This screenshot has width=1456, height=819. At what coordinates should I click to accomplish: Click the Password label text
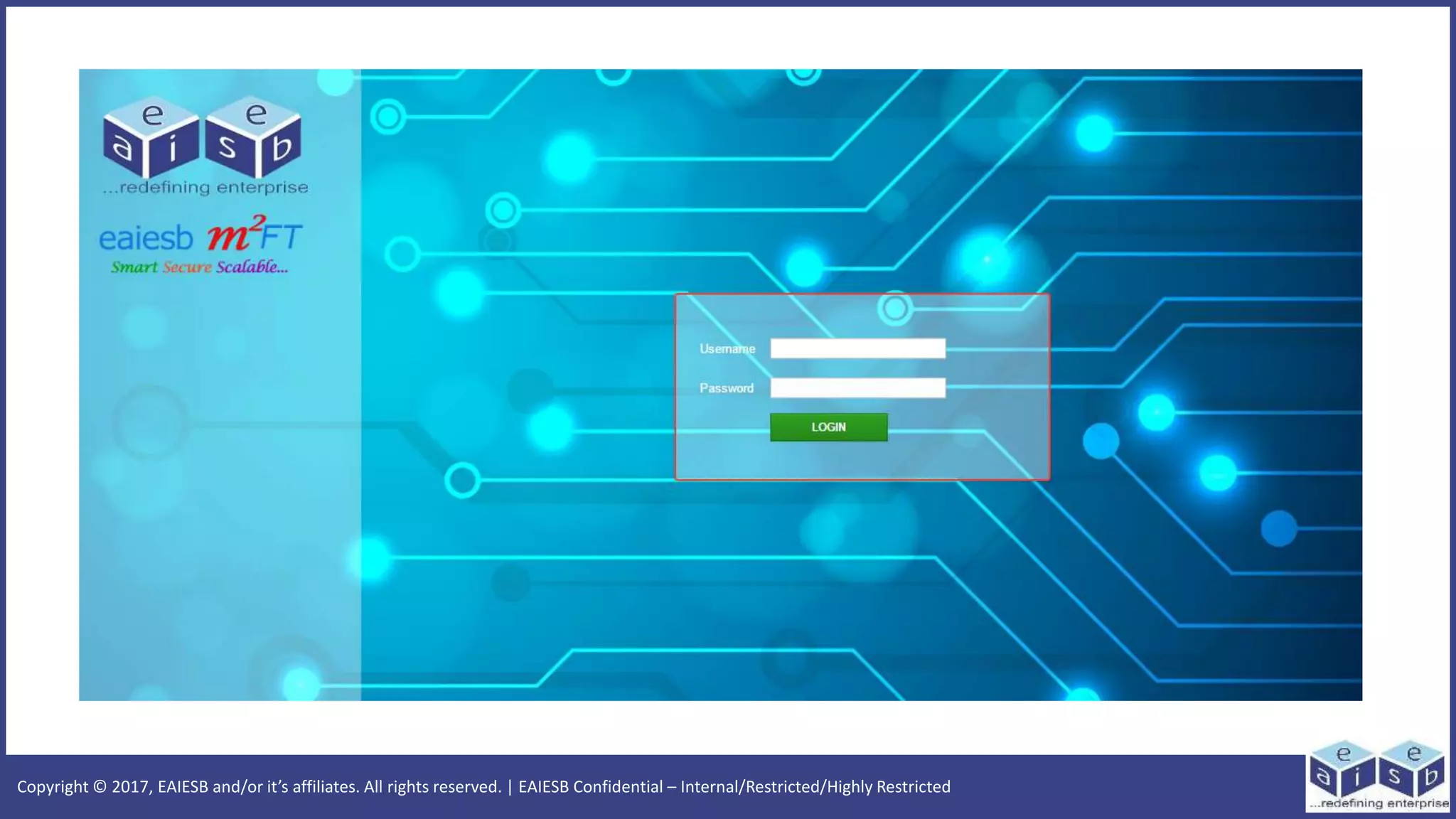click(726, 388)
